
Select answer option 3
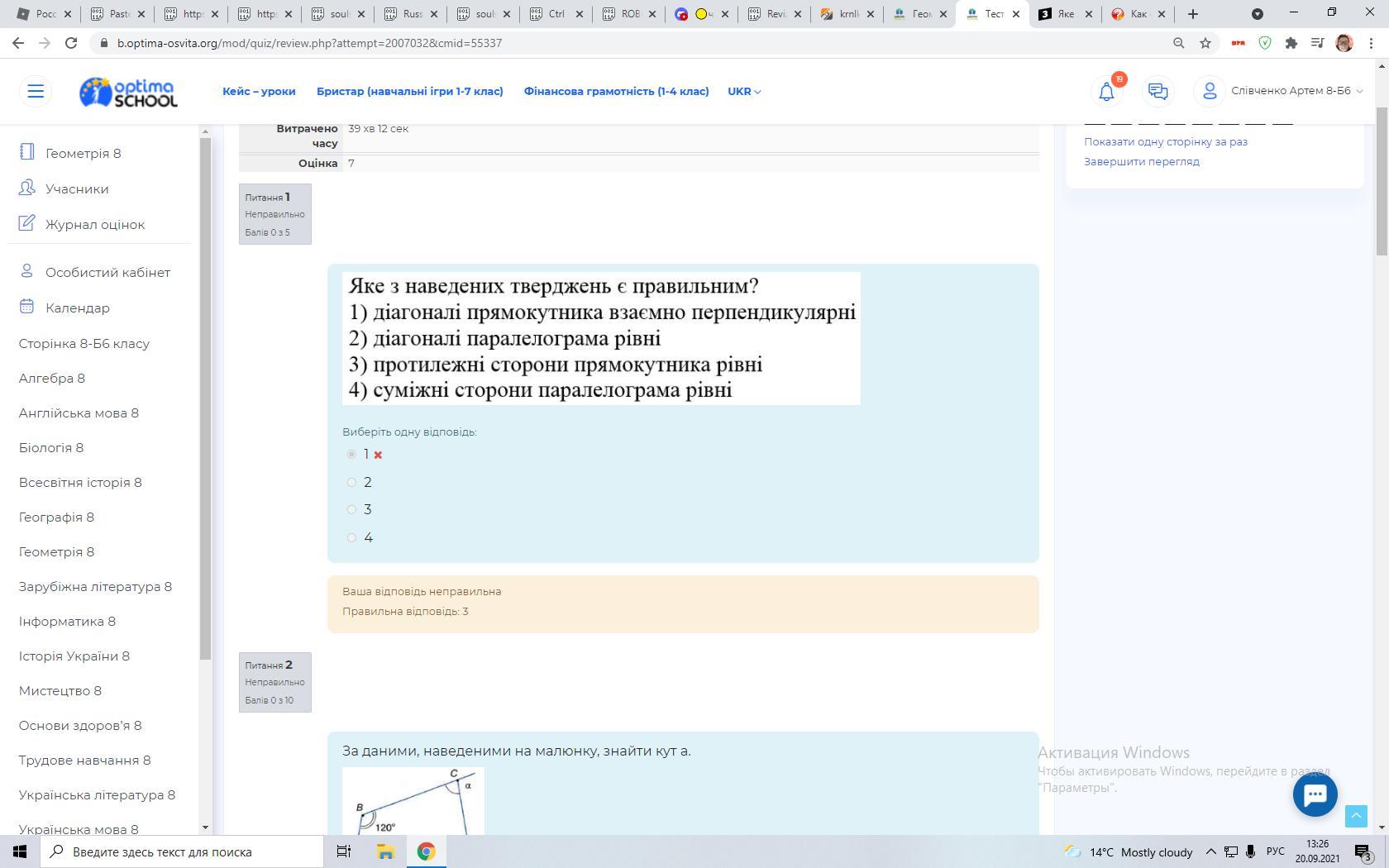click(x=351, y=509)
